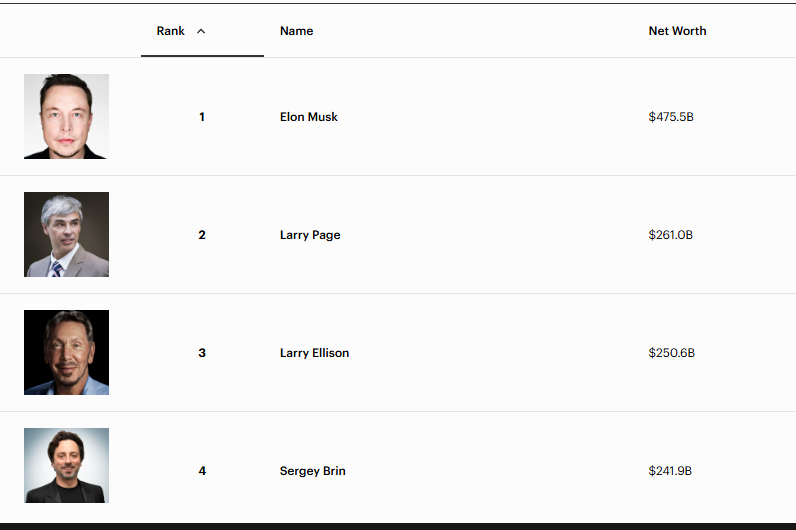The width and height of the screenshot is (796, 530).
Task: Click the $261.0B net worth value
Action: (x=671, y=235)
